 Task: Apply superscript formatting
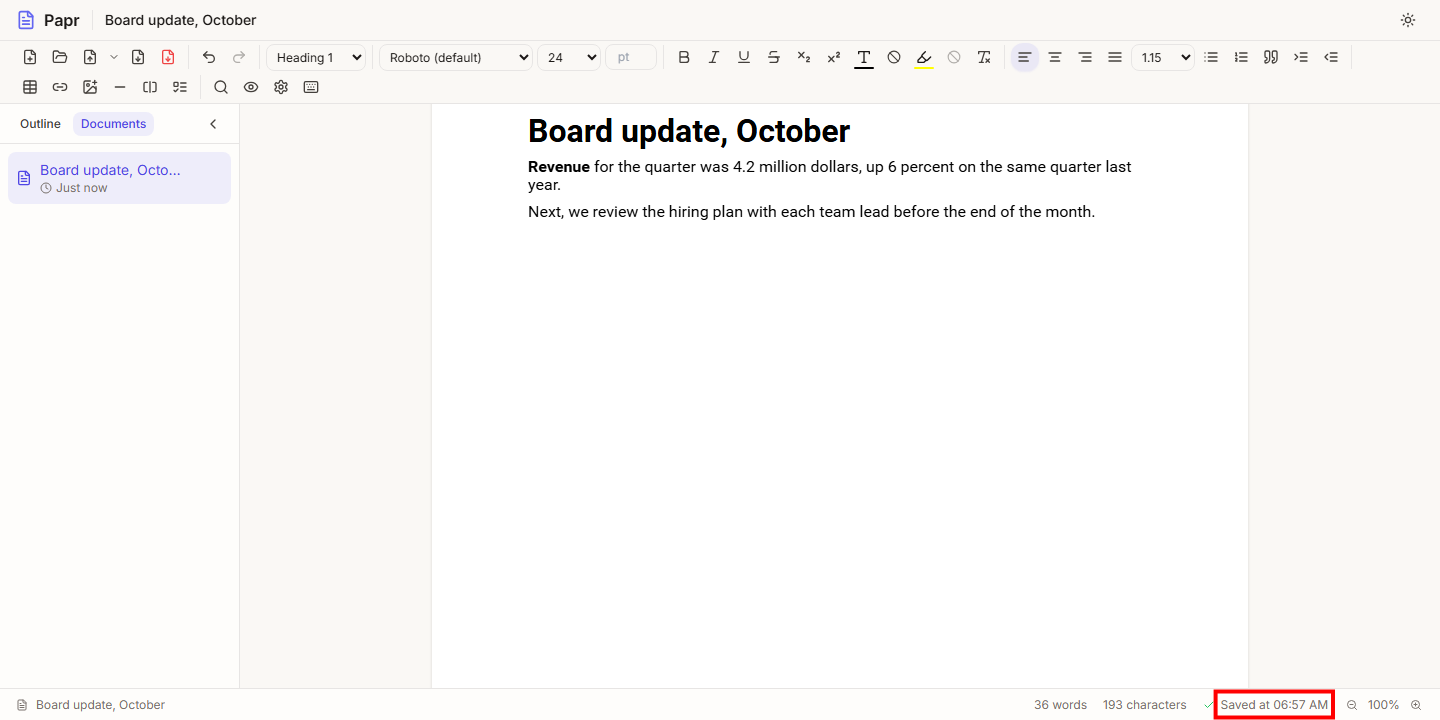point(834,57)
